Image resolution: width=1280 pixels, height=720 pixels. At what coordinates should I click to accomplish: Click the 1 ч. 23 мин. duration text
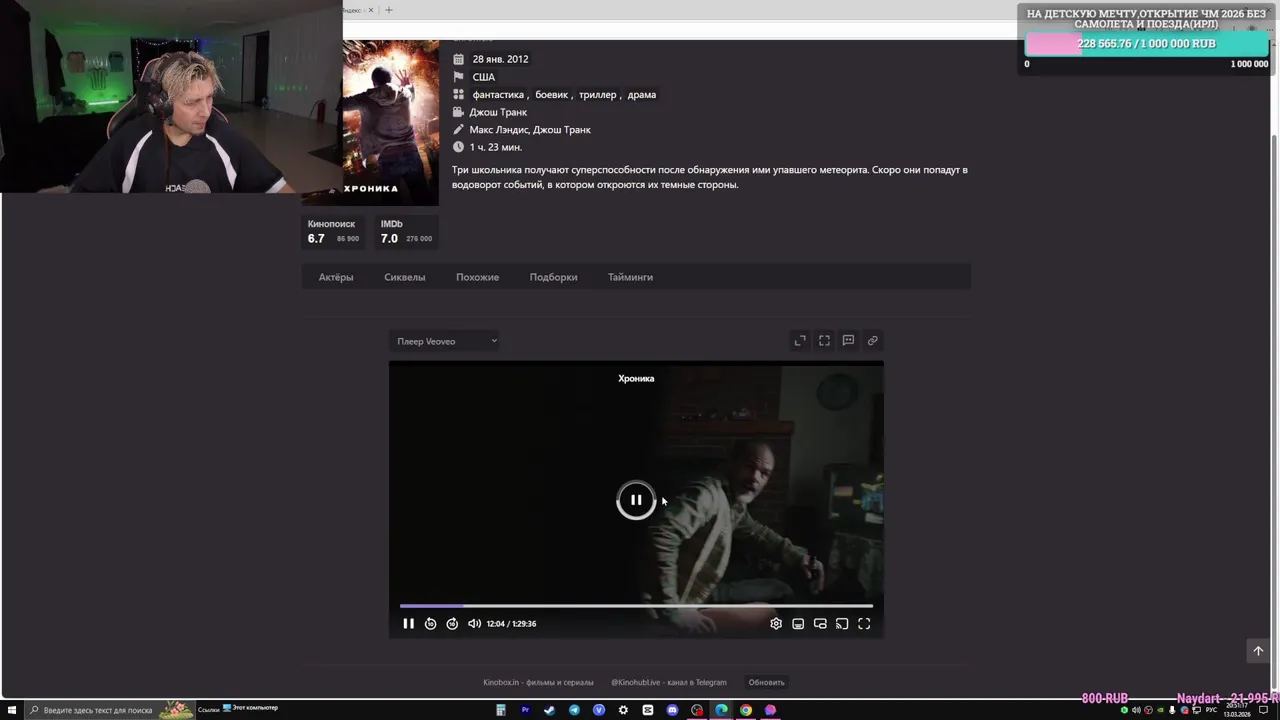coord(496,147)
